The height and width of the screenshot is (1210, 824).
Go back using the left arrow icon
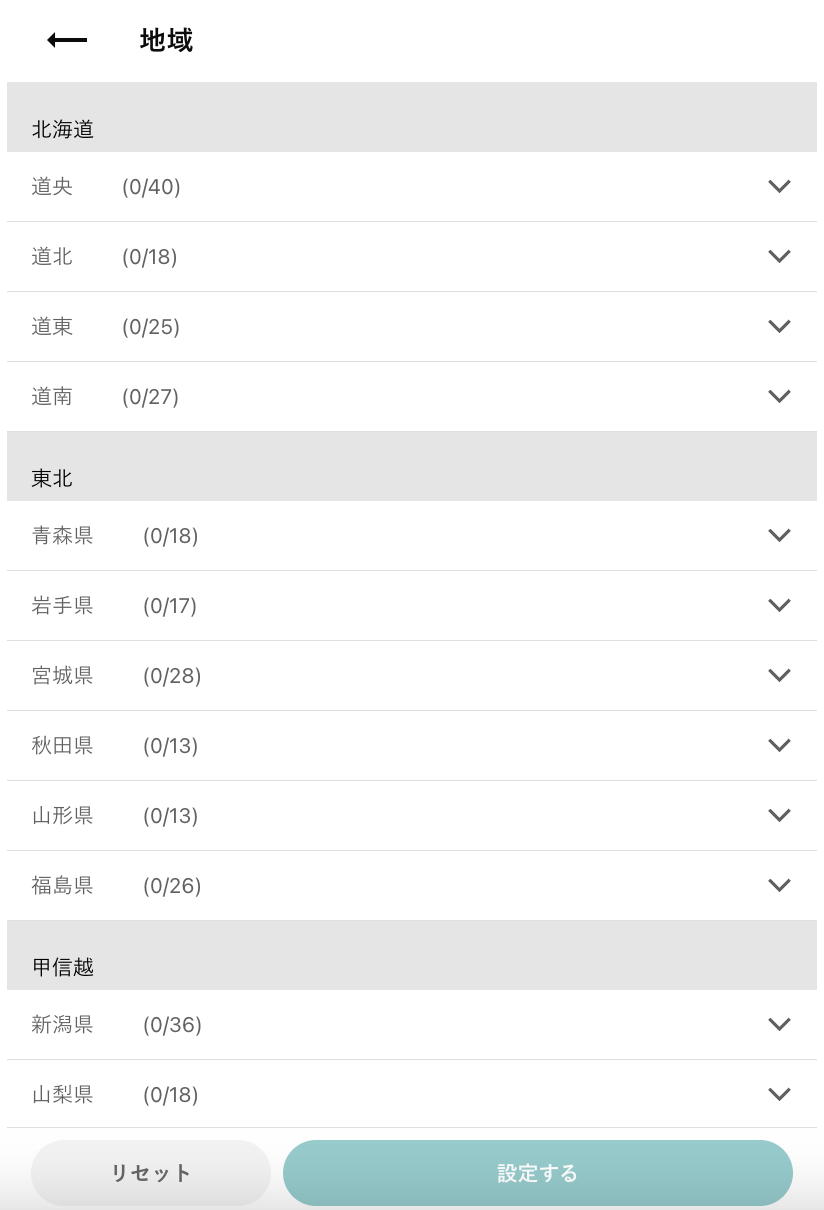67,40
